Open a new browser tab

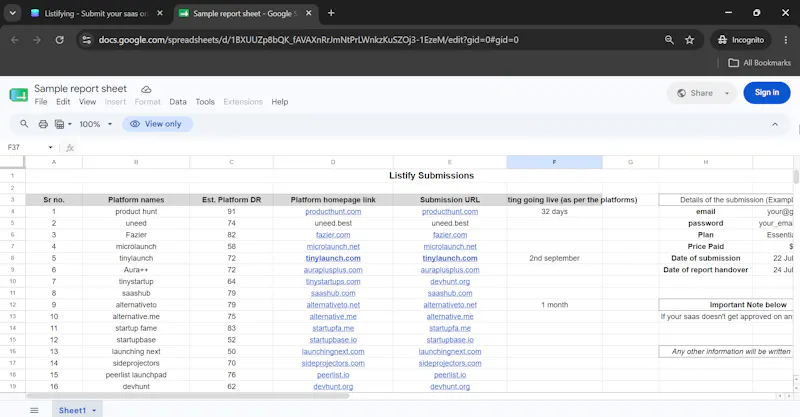point(331,13)
